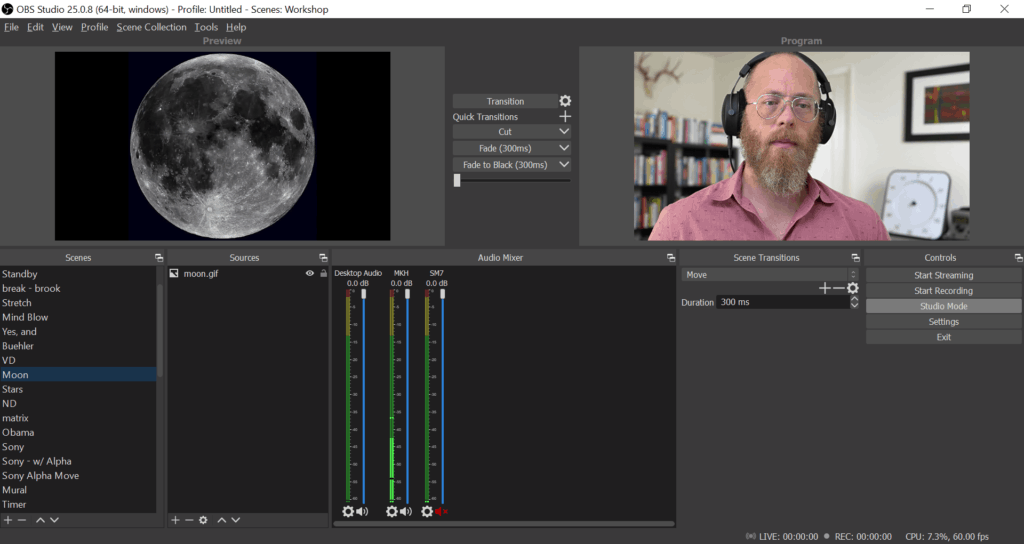Lock the moon.gif source
Image resolution: width=1024 pixels, height=544 pixels.
[323, 273]
